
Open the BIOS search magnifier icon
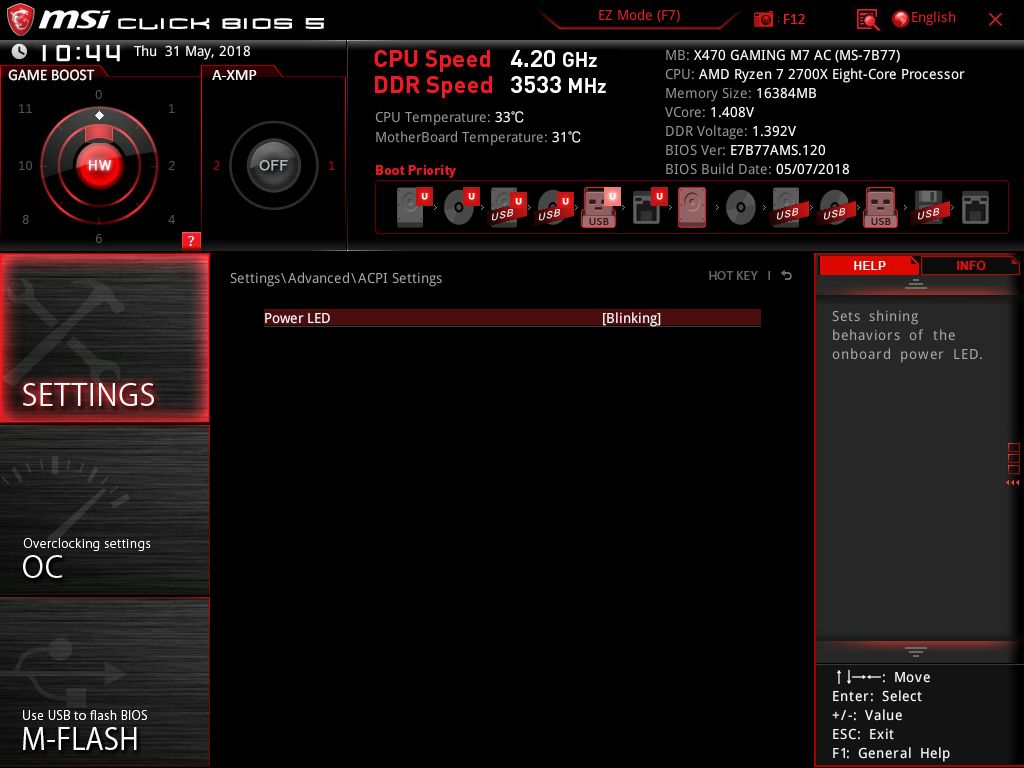coord(867,20)
